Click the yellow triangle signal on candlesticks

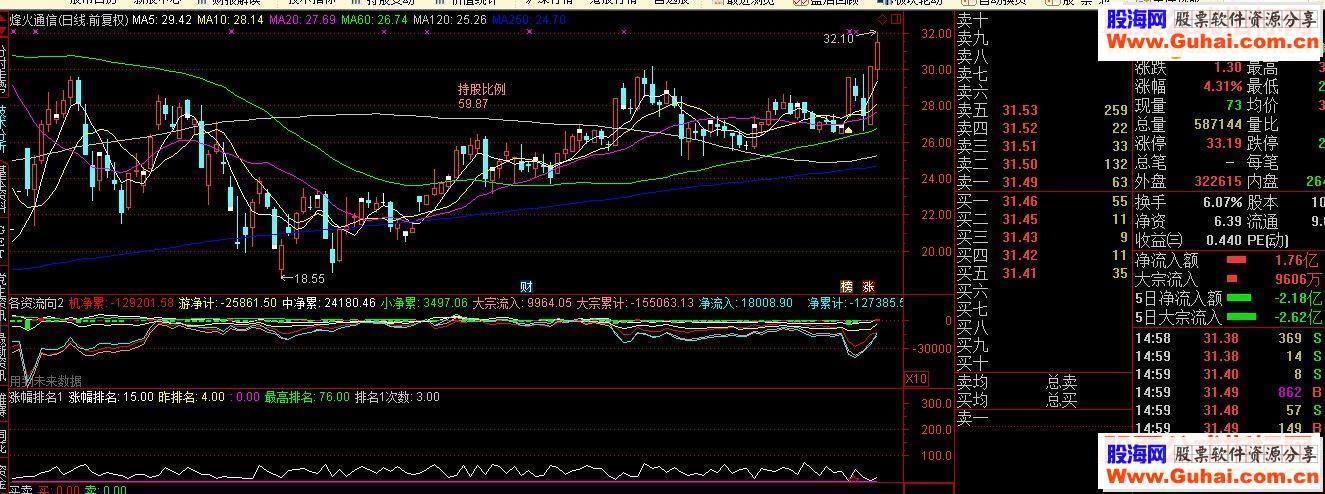848,129
